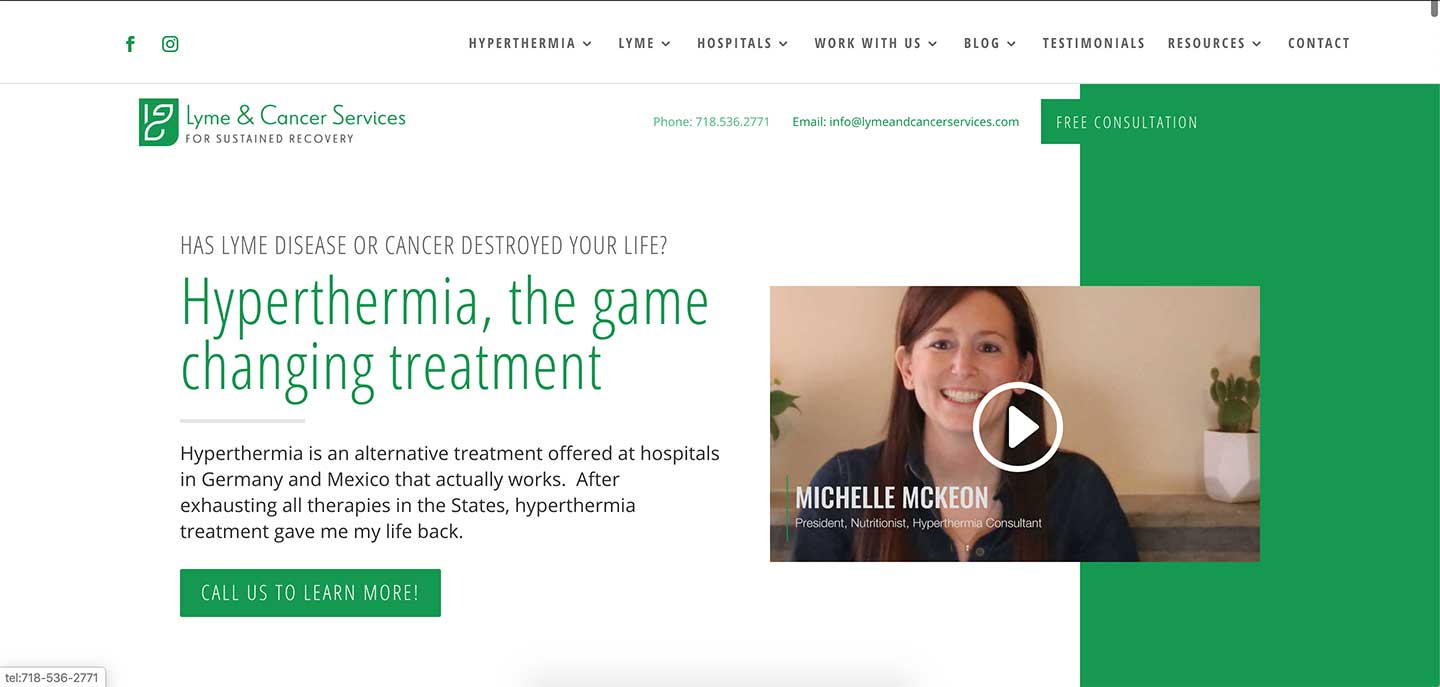This screenshot has width=1440, height=687.
Task: Click the Call Us To Learn More button
Action: (310, 593)
